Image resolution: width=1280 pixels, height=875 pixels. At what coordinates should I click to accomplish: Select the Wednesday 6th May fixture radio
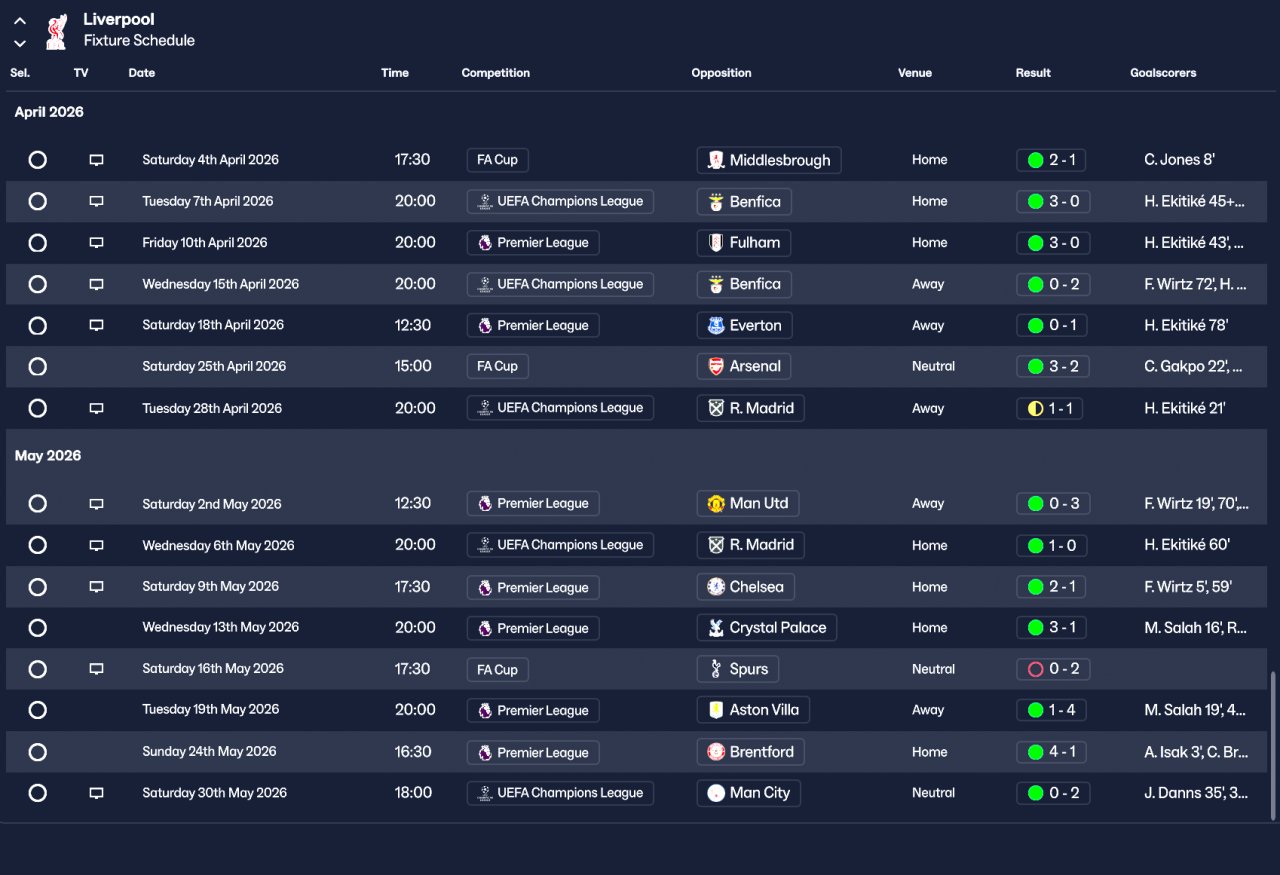coord(37,545)
